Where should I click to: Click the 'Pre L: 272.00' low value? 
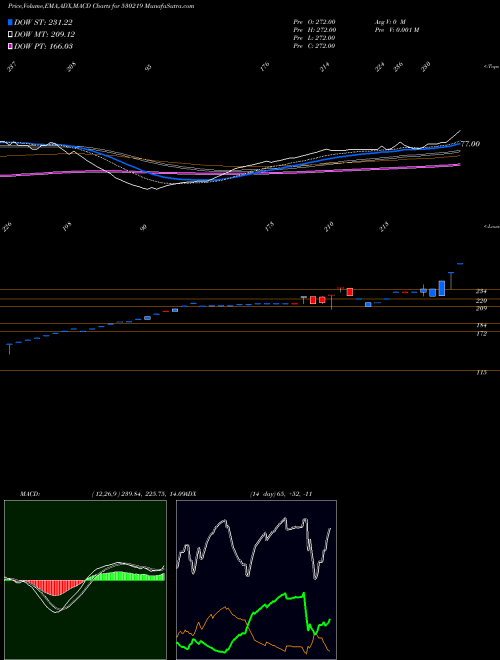coord(314,37)
